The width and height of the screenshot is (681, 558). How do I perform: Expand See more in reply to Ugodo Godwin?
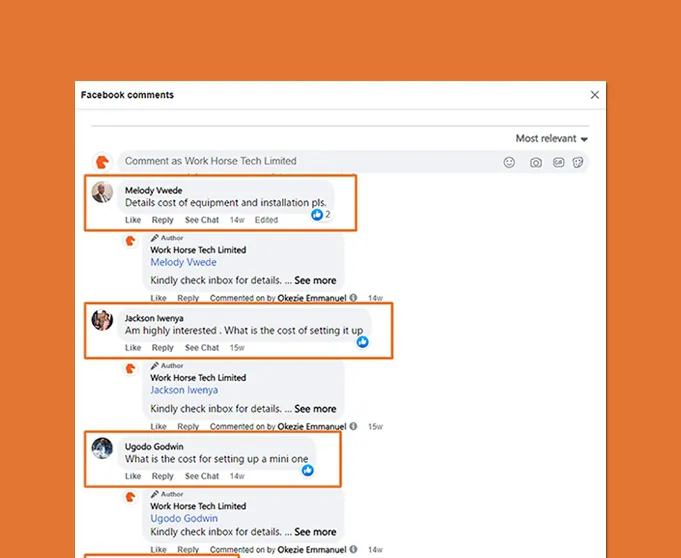(315, 532)
